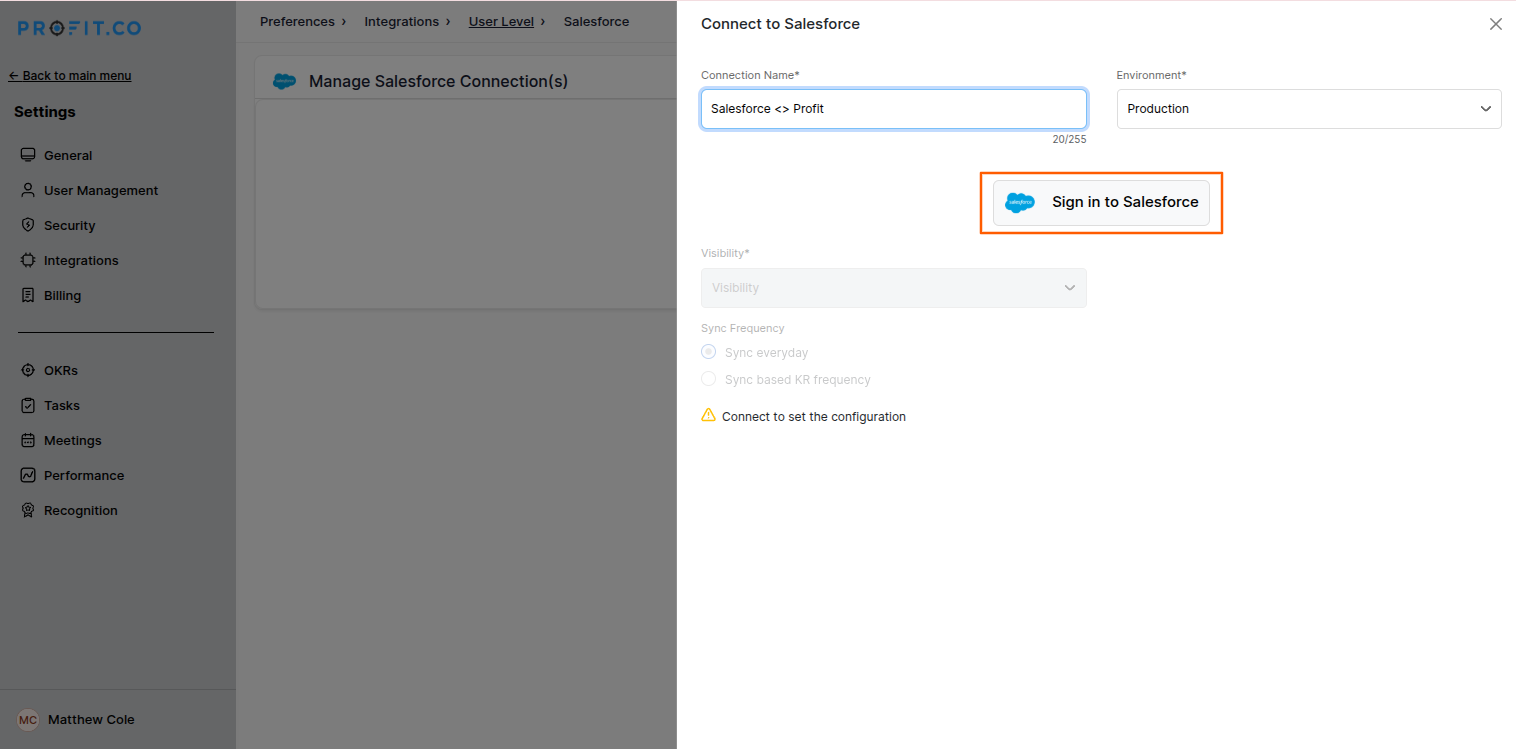The height and width of the screenshot is (749, 1516).
Task: Click the yellow warning triangle icon
Action: 708,415
